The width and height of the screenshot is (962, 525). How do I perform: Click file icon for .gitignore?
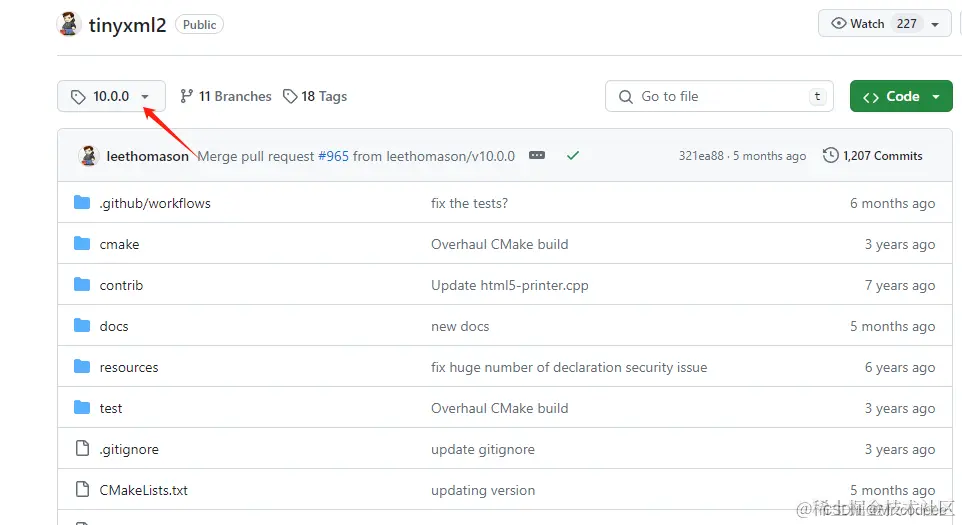click(x=82, y=448)
